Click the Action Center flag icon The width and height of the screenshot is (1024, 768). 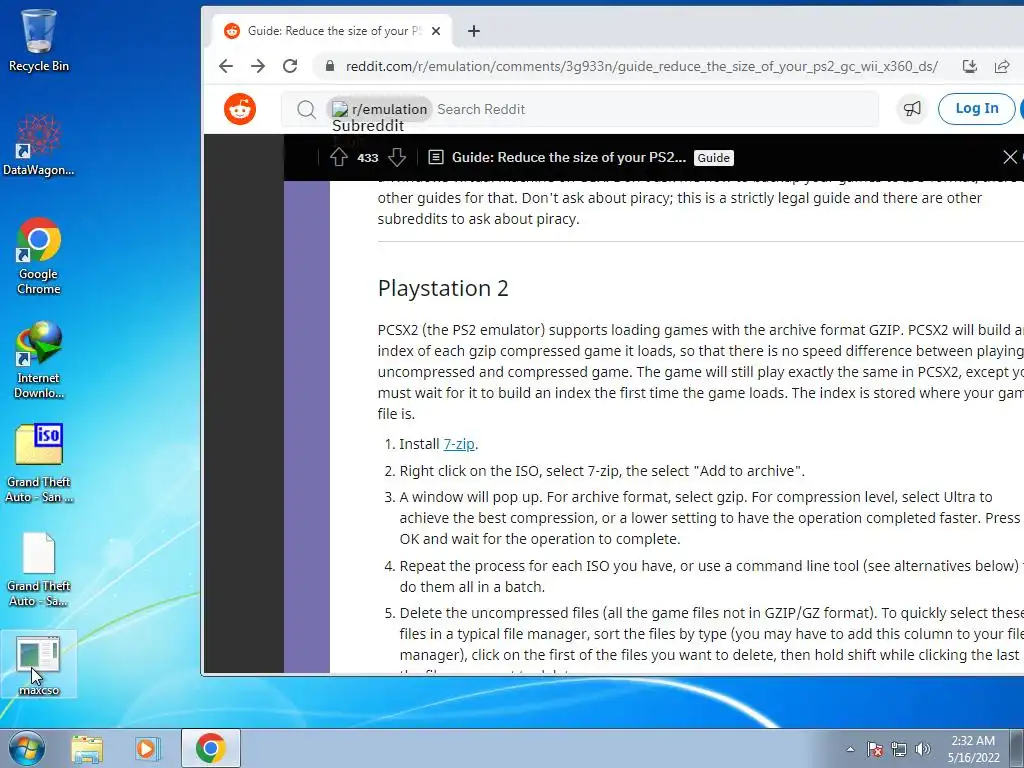875,749
